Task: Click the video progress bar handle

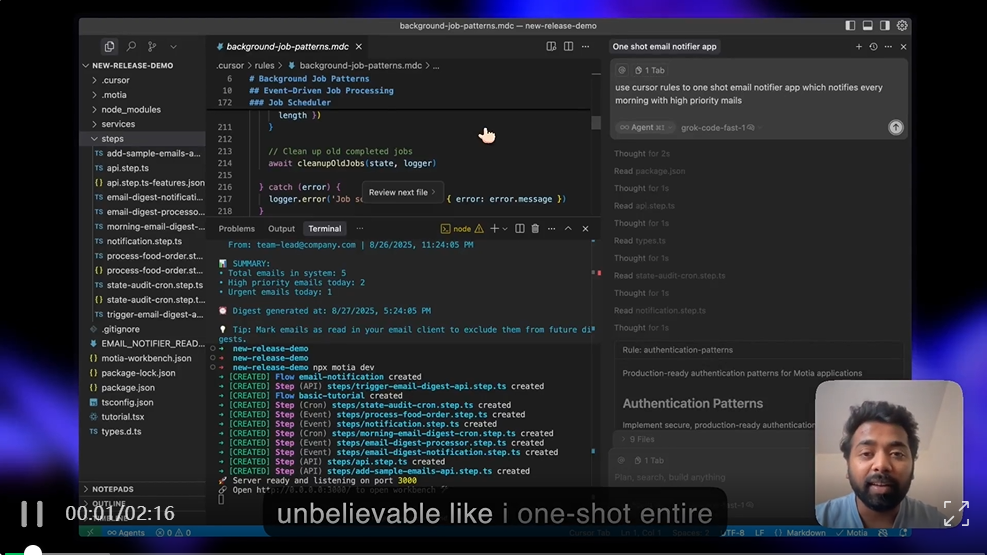Action: tap(33, 552)
